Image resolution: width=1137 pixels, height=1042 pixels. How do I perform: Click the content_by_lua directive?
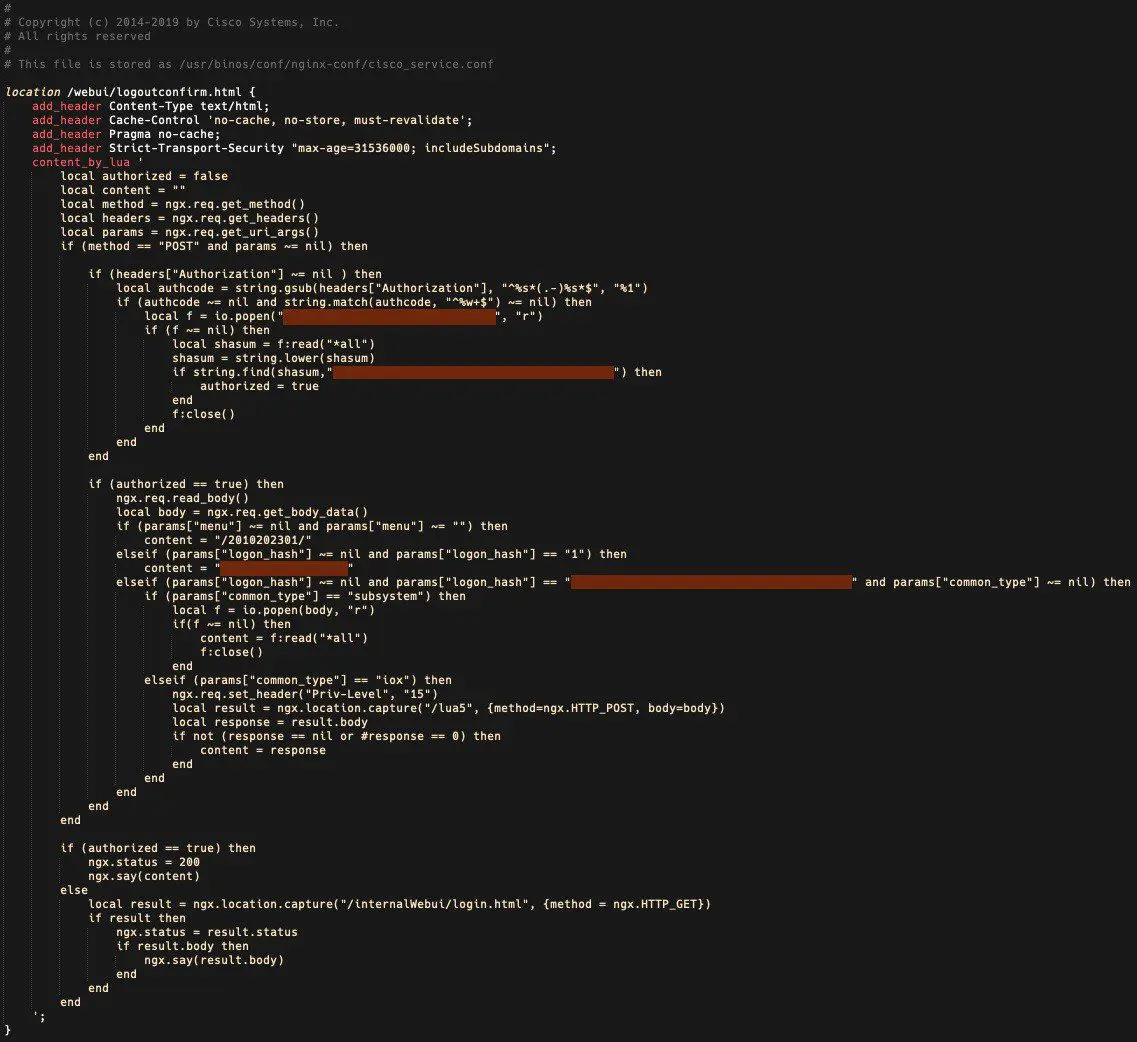click(80, 162)
